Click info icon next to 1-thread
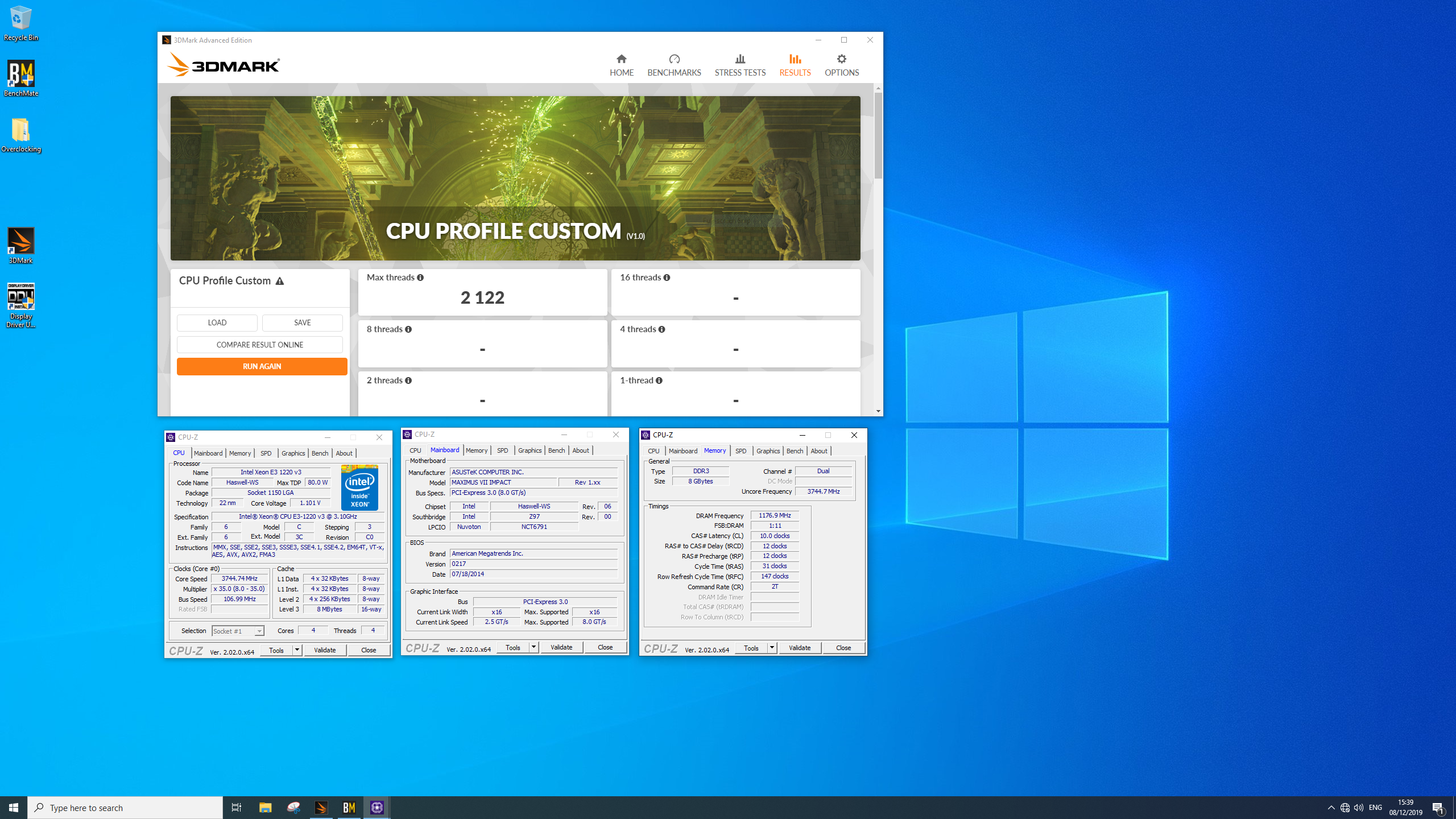This screenshot has width=1456, height=819. click(659, 380)
